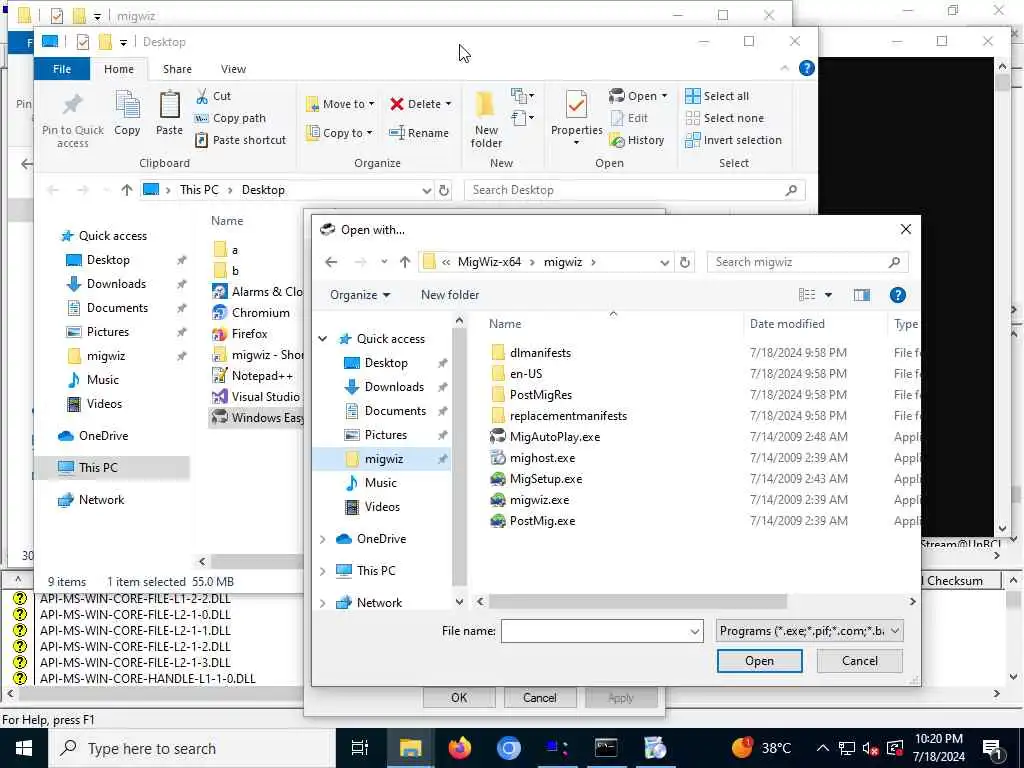The height and width of the screenshot is (768, 1024).
Task: Click Invert selection in ribbon
Action: 733,140
